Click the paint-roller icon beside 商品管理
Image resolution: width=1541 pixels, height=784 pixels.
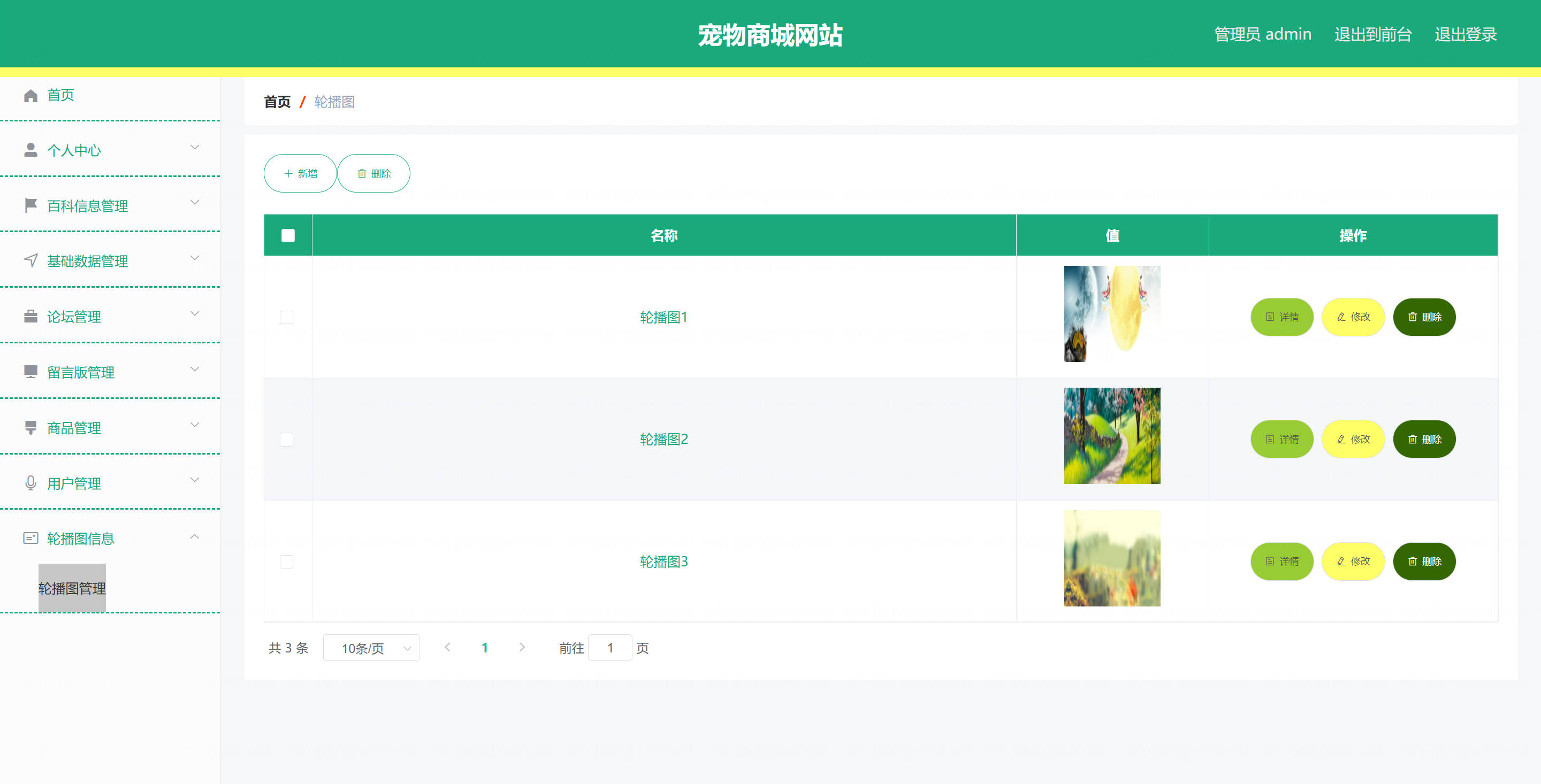tap(30, 428)
